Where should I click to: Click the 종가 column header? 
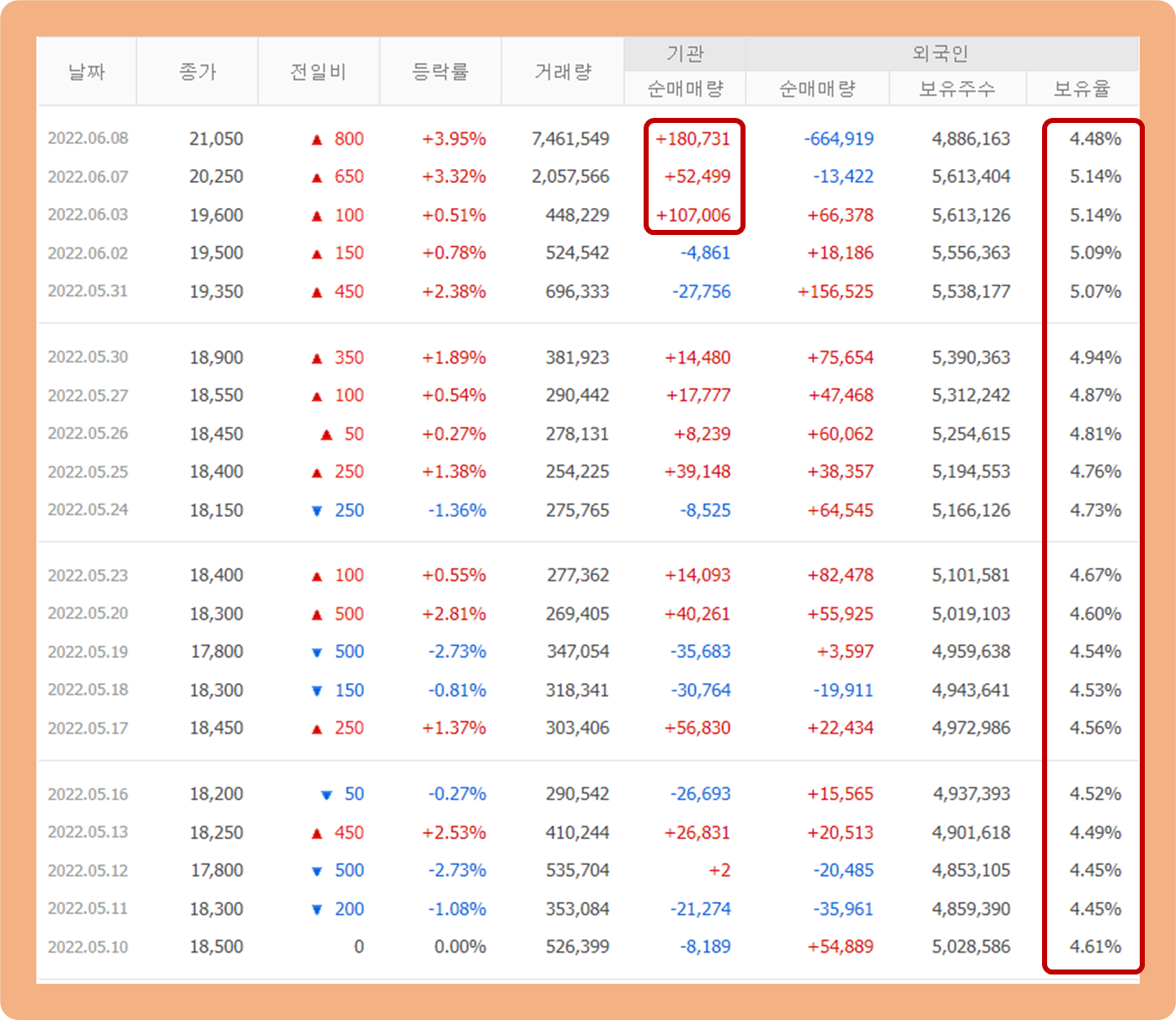pos(197,72)
